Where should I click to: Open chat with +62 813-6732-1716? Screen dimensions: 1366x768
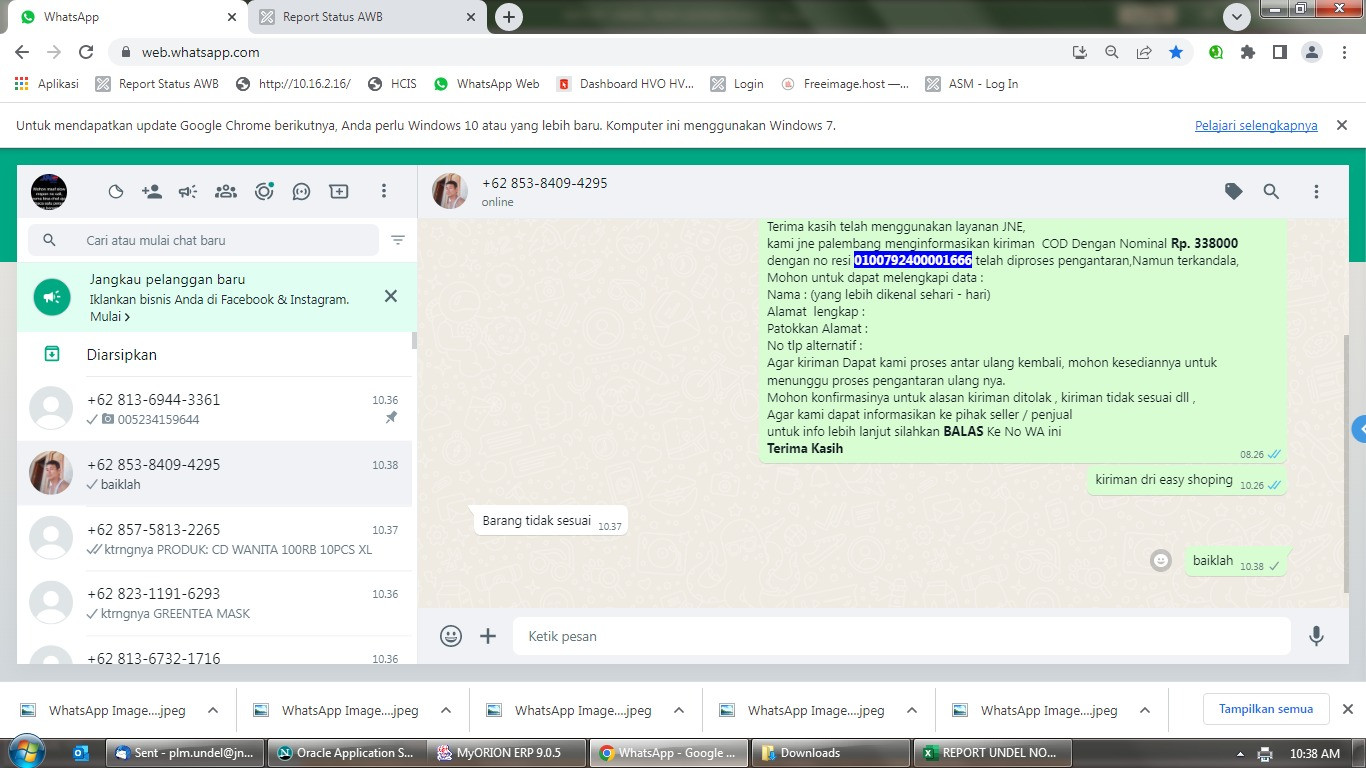(215, 651)
